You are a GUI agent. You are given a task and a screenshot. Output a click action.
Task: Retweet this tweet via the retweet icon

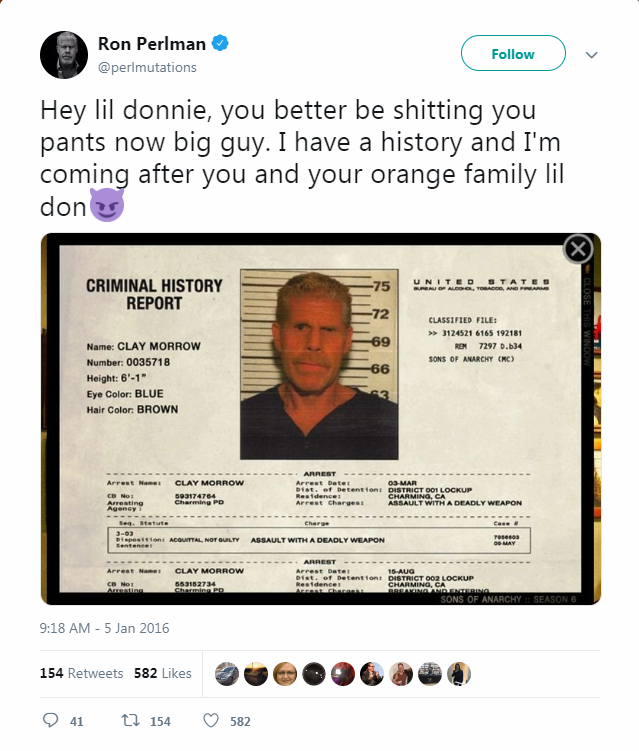(x=129, y=720)
